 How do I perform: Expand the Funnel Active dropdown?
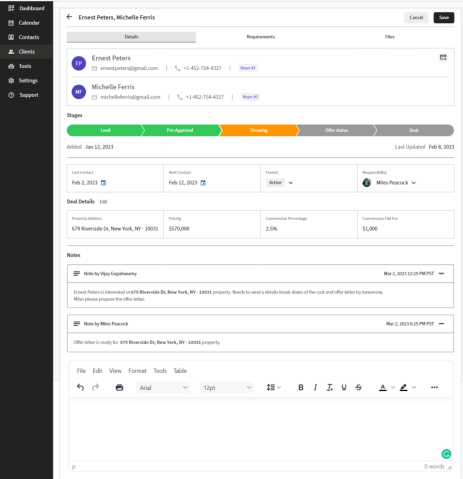(x=291, y=183)
